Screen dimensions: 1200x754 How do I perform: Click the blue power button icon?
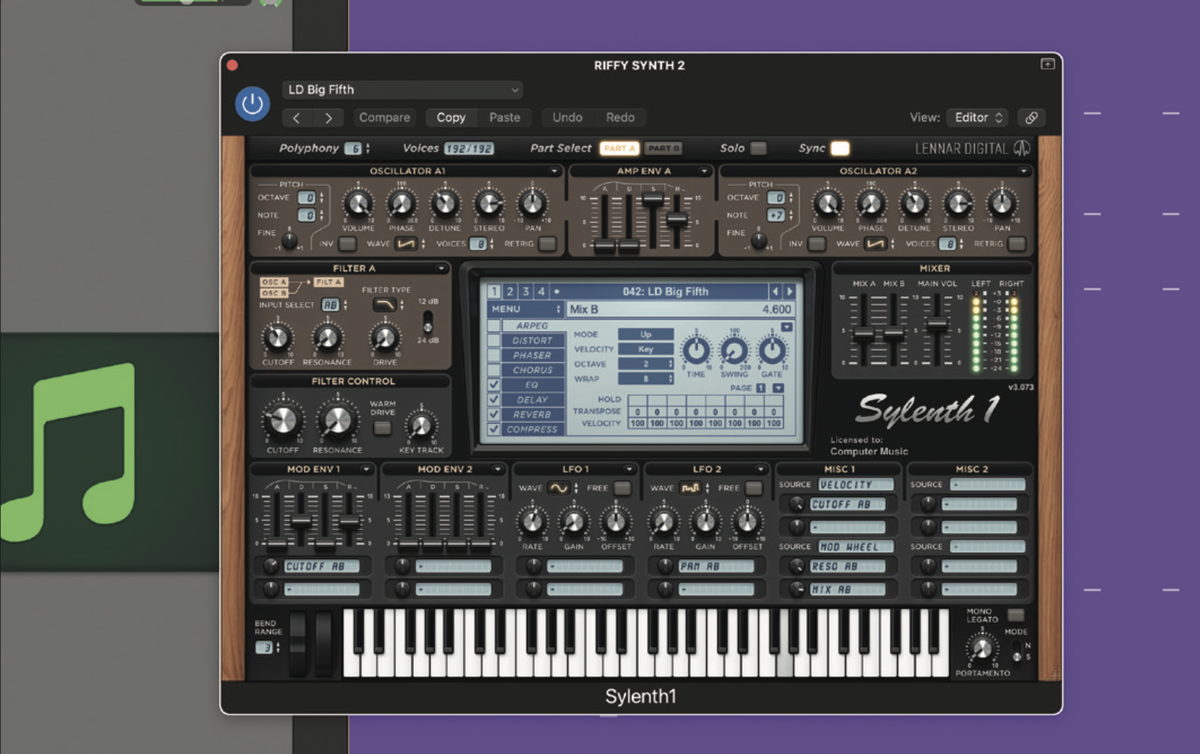coord(252,104)
